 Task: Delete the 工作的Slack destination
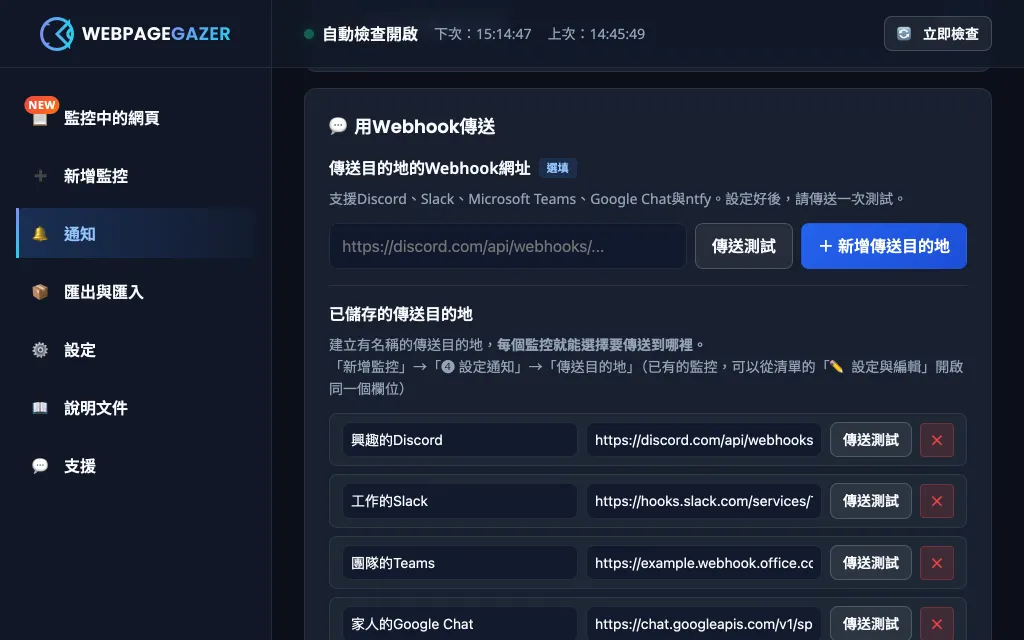[936, 501]
